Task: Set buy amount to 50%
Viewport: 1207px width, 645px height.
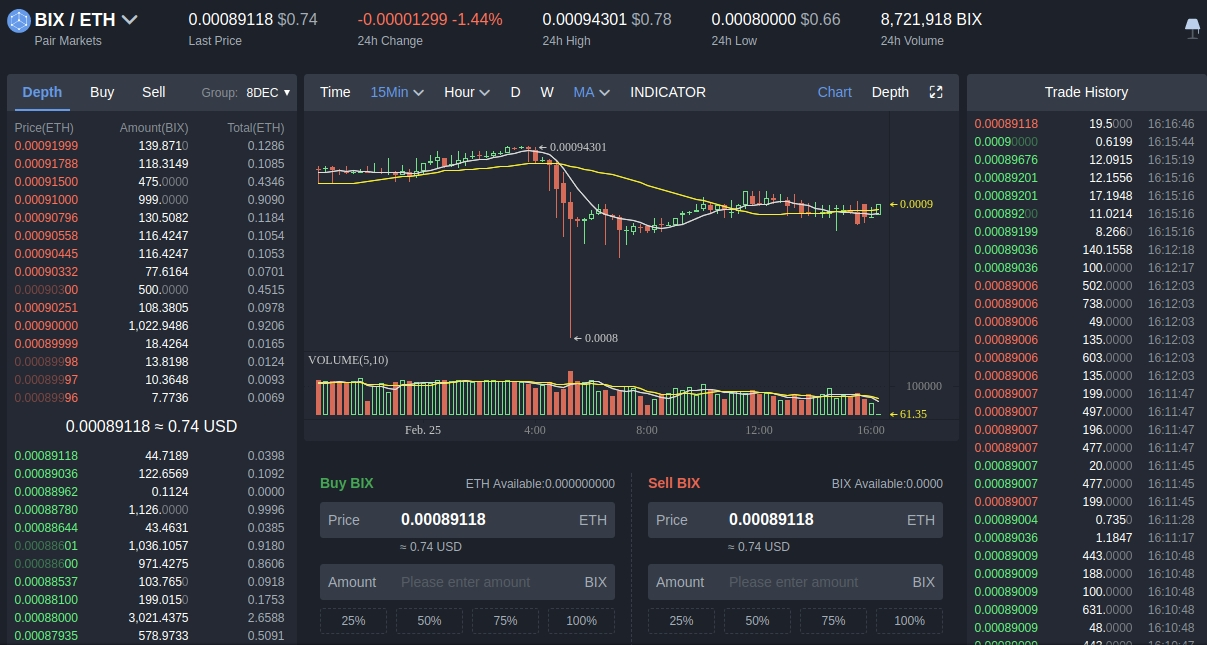Action: [429, 621]
